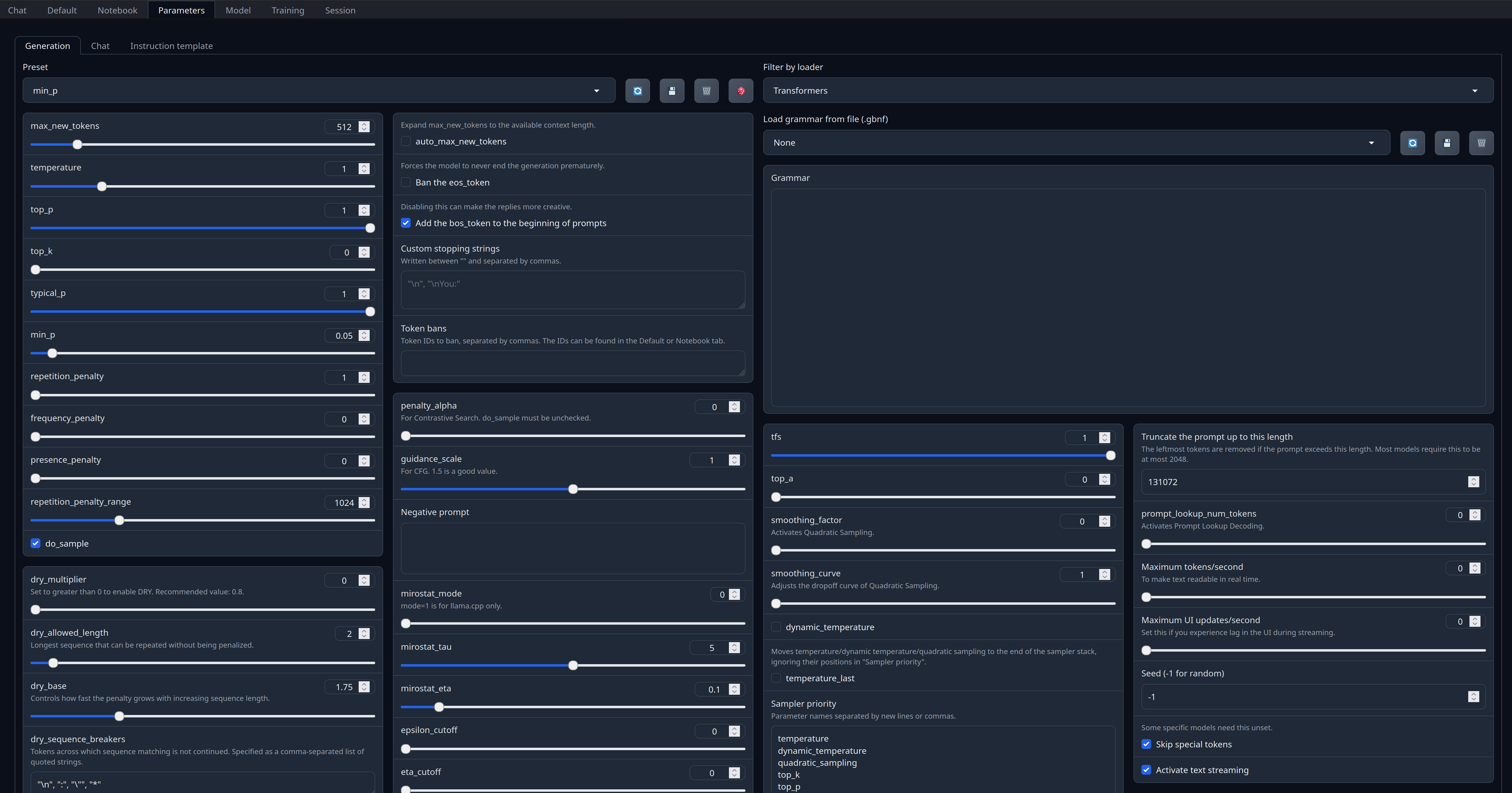Save the grammar file
1512x793 pixels.
1447,143
